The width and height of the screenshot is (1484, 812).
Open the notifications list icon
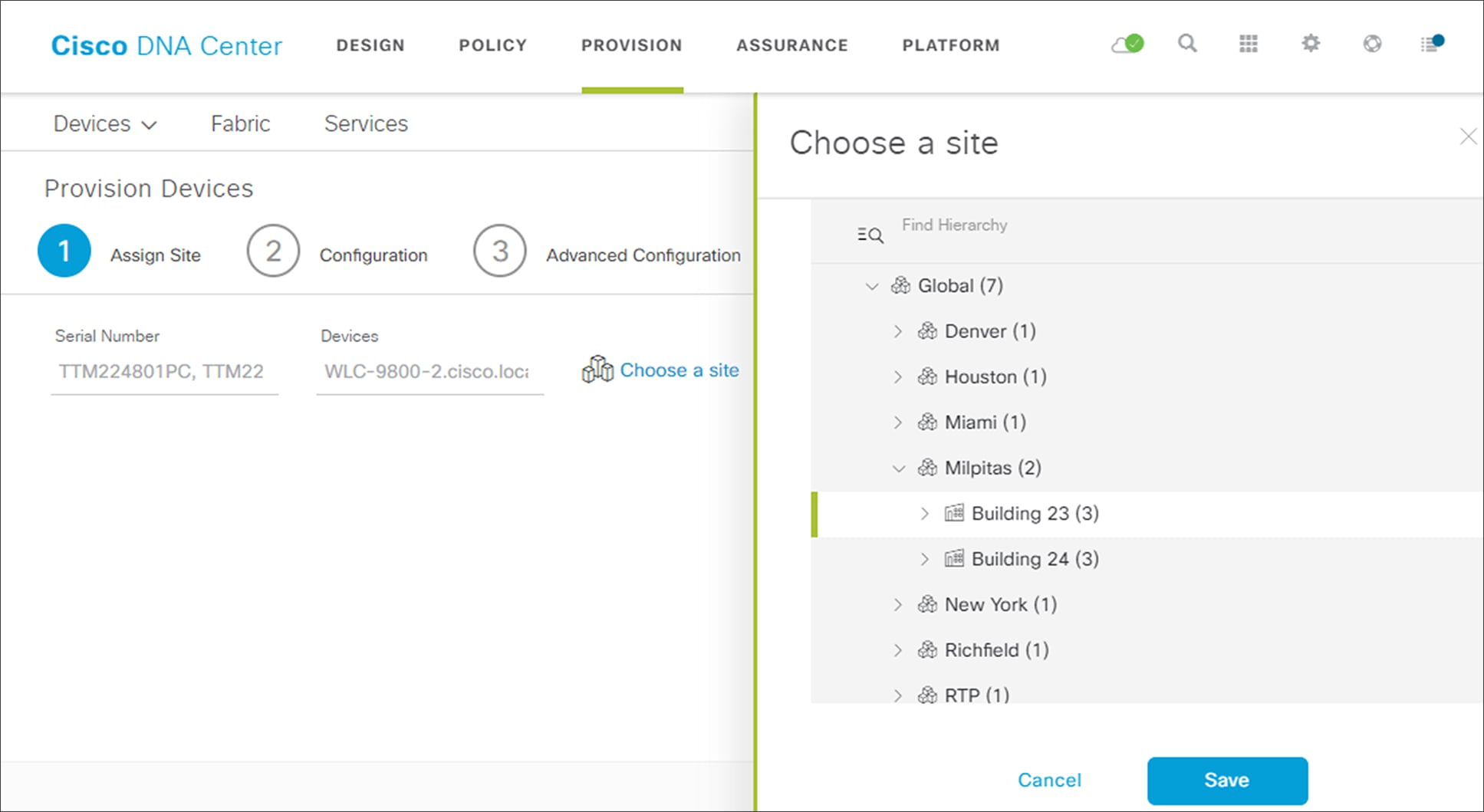point(1432,44)
